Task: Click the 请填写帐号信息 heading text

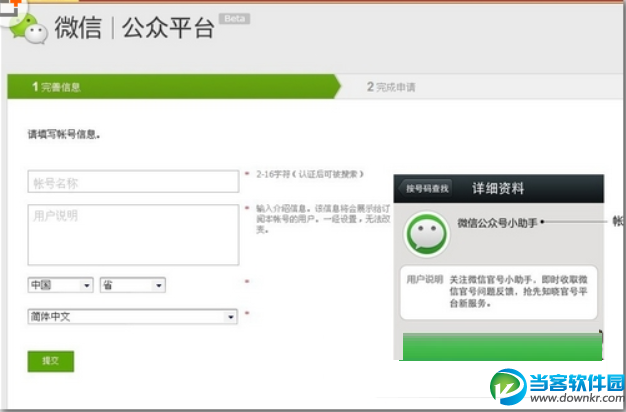Action: 64,135
